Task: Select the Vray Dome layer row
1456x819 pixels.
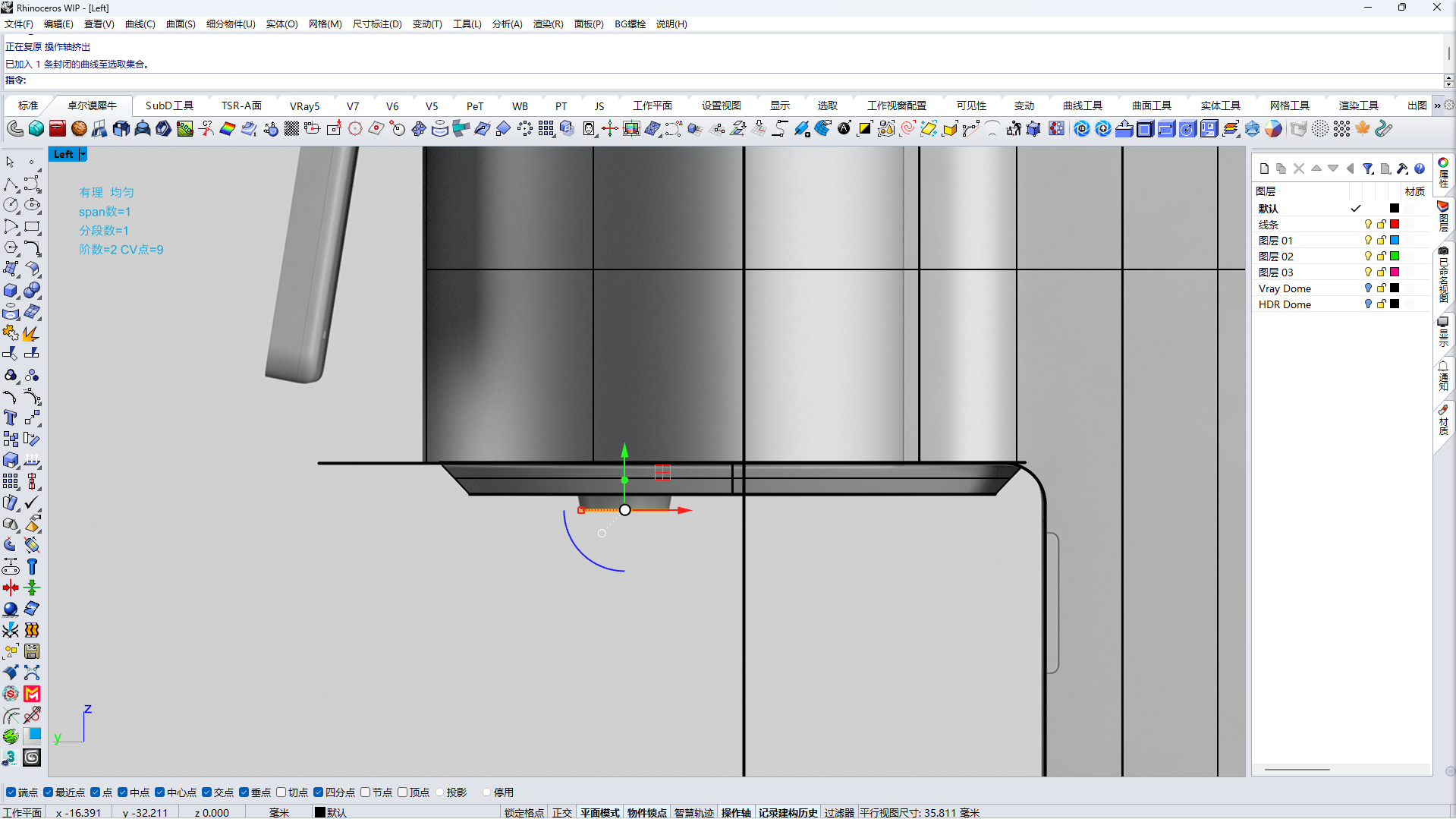Action: coord(1341,288)
